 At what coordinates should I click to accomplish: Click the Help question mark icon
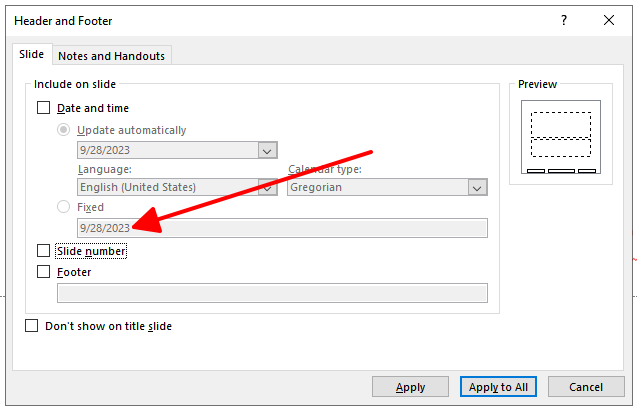(x=564, y=20)
